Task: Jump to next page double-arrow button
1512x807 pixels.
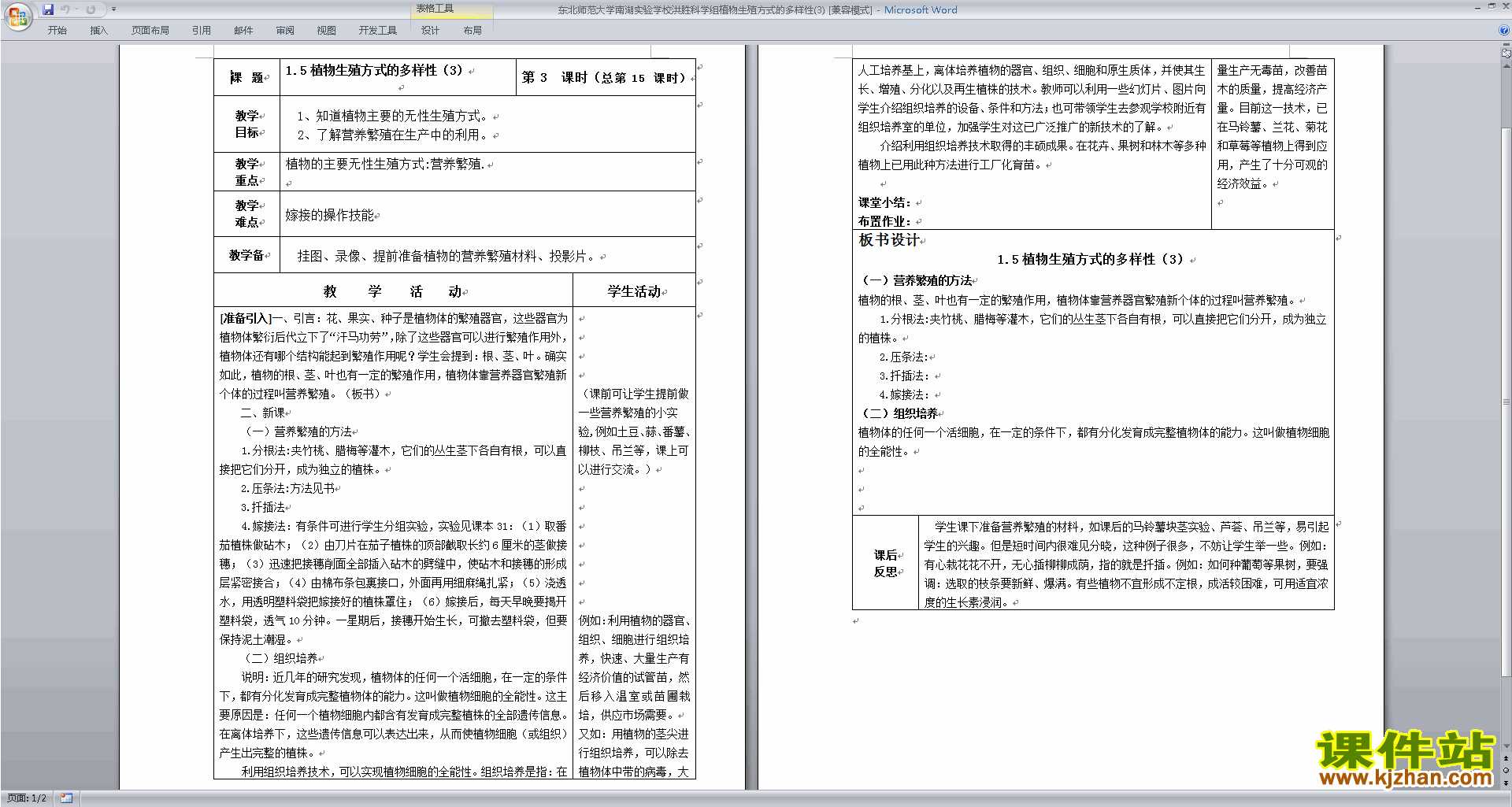Action: pyautogui.click(x=1506, y=783)
